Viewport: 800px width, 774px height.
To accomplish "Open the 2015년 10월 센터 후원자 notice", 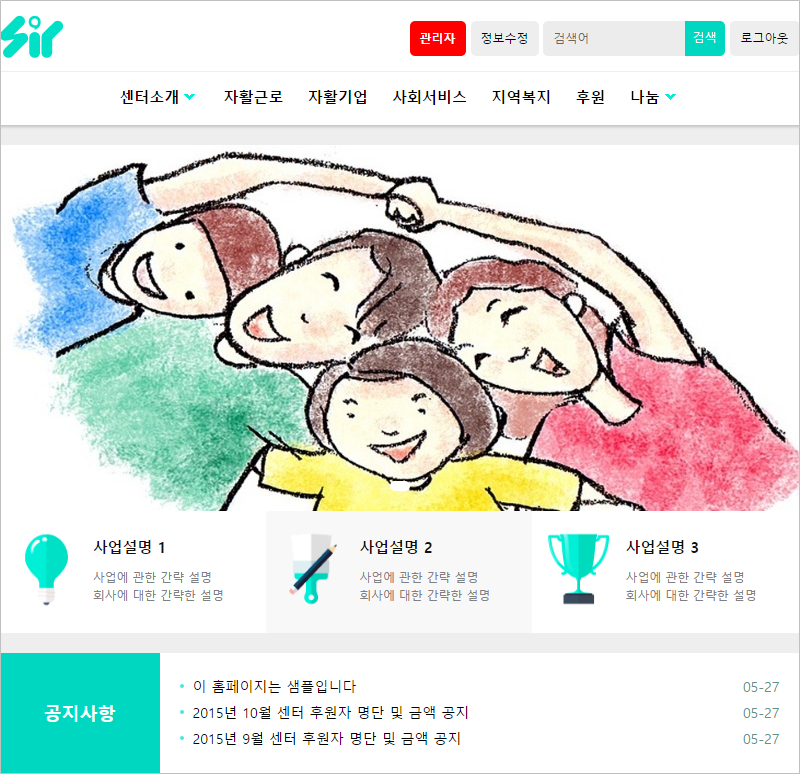I will (x=330, y=712).
